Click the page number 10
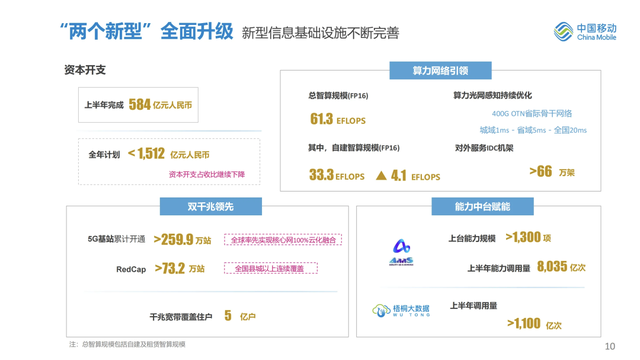The width and height of the screenshot is (640, 360). [610, 347]
